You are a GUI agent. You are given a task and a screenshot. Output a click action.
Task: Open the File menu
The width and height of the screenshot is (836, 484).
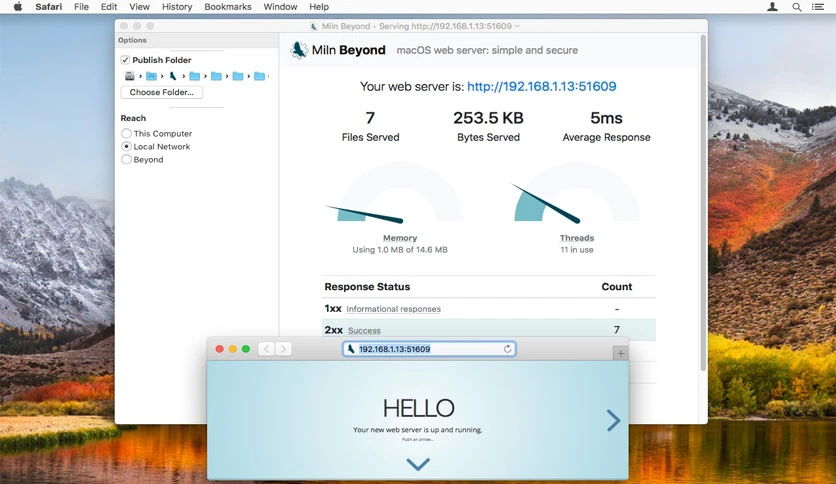tap(82, 7)
